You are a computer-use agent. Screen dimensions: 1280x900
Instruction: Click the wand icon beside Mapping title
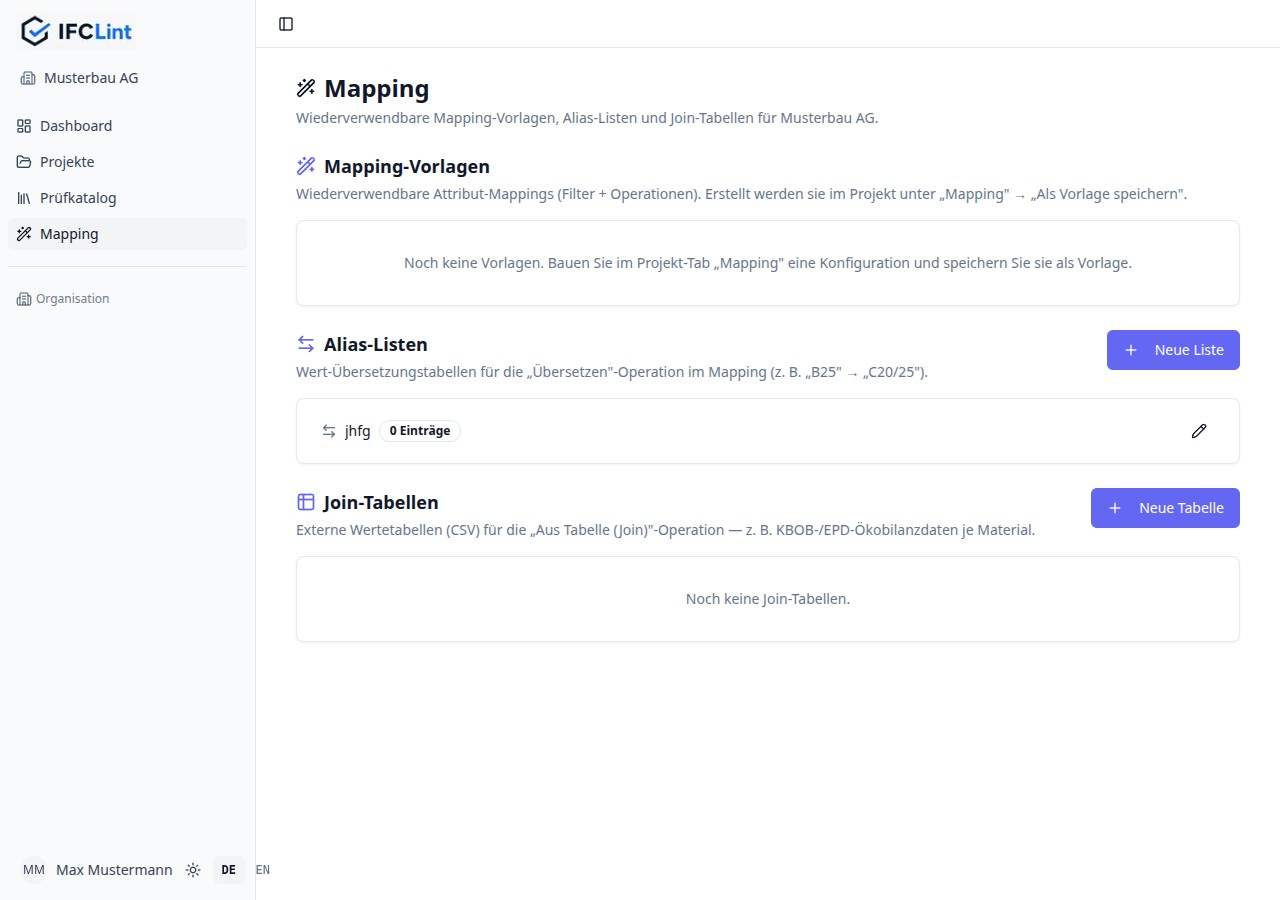pyautogui.click(x=306, y=88)
